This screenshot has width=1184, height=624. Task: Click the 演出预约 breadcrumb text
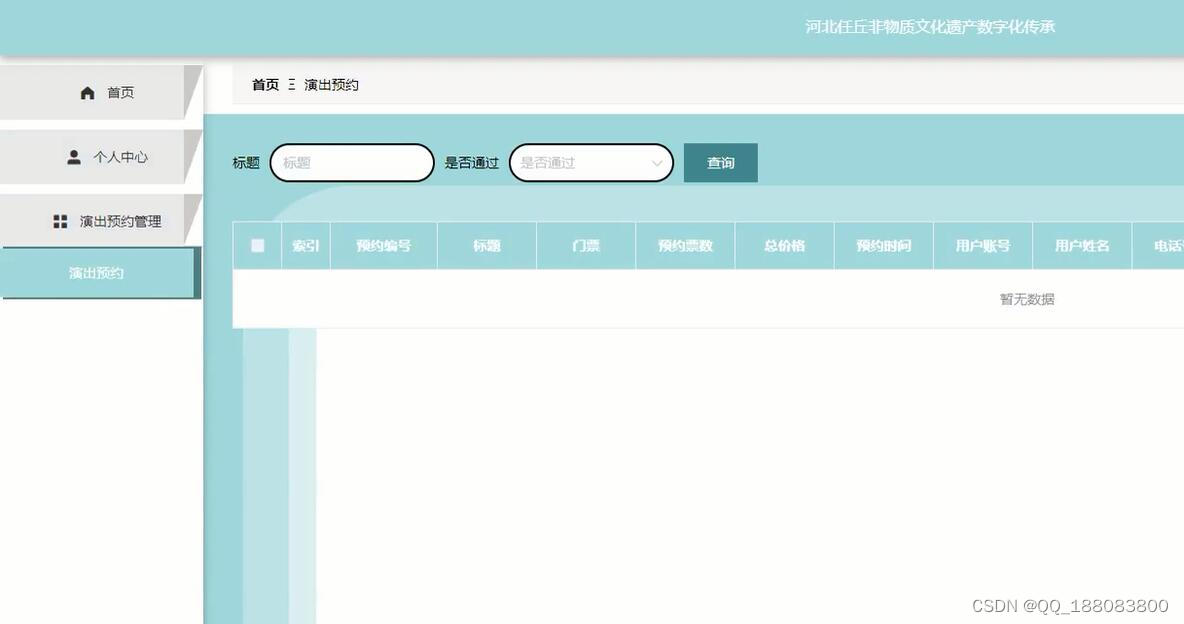coord(331,85)
